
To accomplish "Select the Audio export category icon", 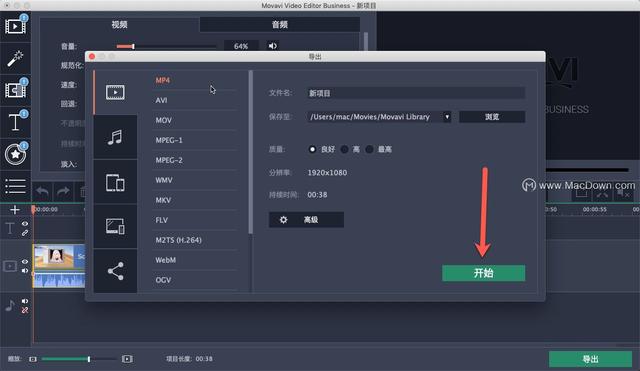I will (116, 137).
